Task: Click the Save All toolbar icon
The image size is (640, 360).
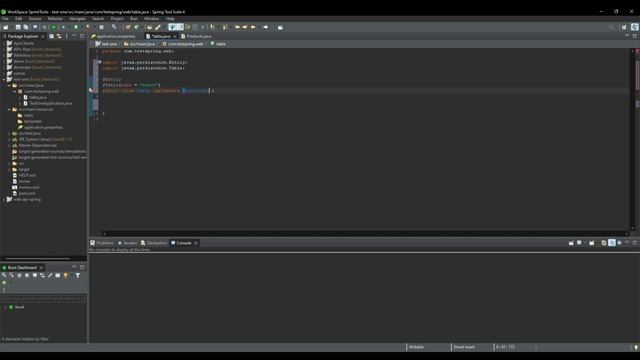Action: pos(26,27)
